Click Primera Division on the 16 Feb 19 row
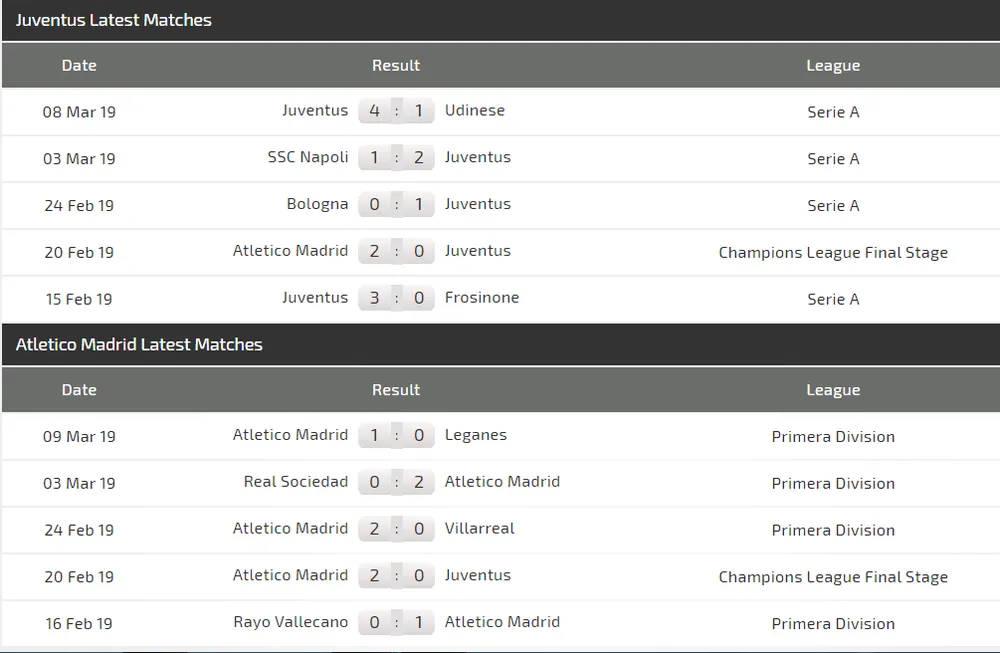The image size is (1000, 653). point(833,623)
